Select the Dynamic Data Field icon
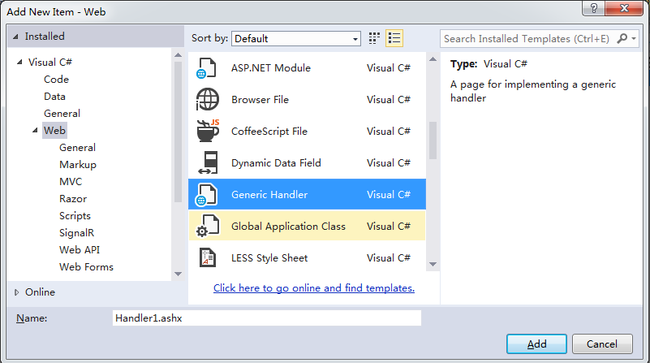This screenshot has height=363, width=650. click(x=208, y=163)
